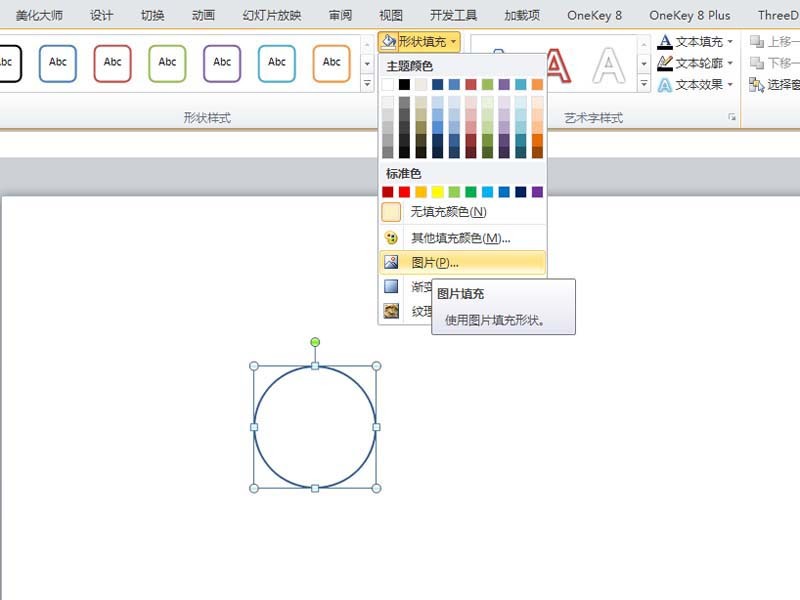Open the 文本填充 dropdown arrow

coord(730,41)
